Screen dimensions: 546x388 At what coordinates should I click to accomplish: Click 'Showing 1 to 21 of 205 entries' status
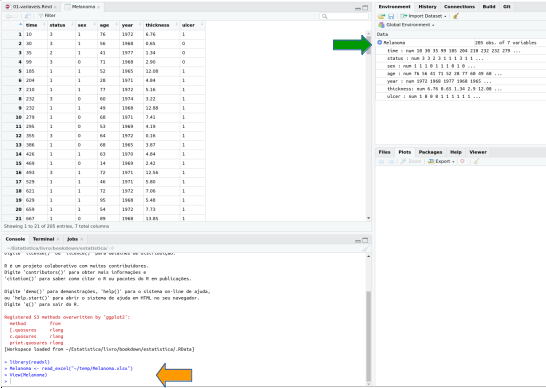pos(56,226)
